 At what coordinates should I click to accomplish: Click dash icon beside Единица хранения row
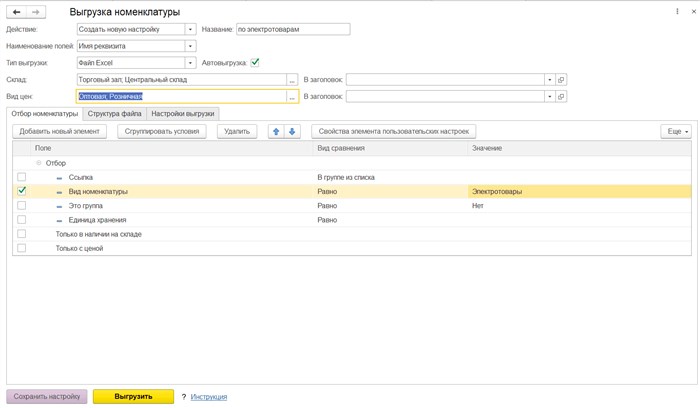tap(59, 221)
